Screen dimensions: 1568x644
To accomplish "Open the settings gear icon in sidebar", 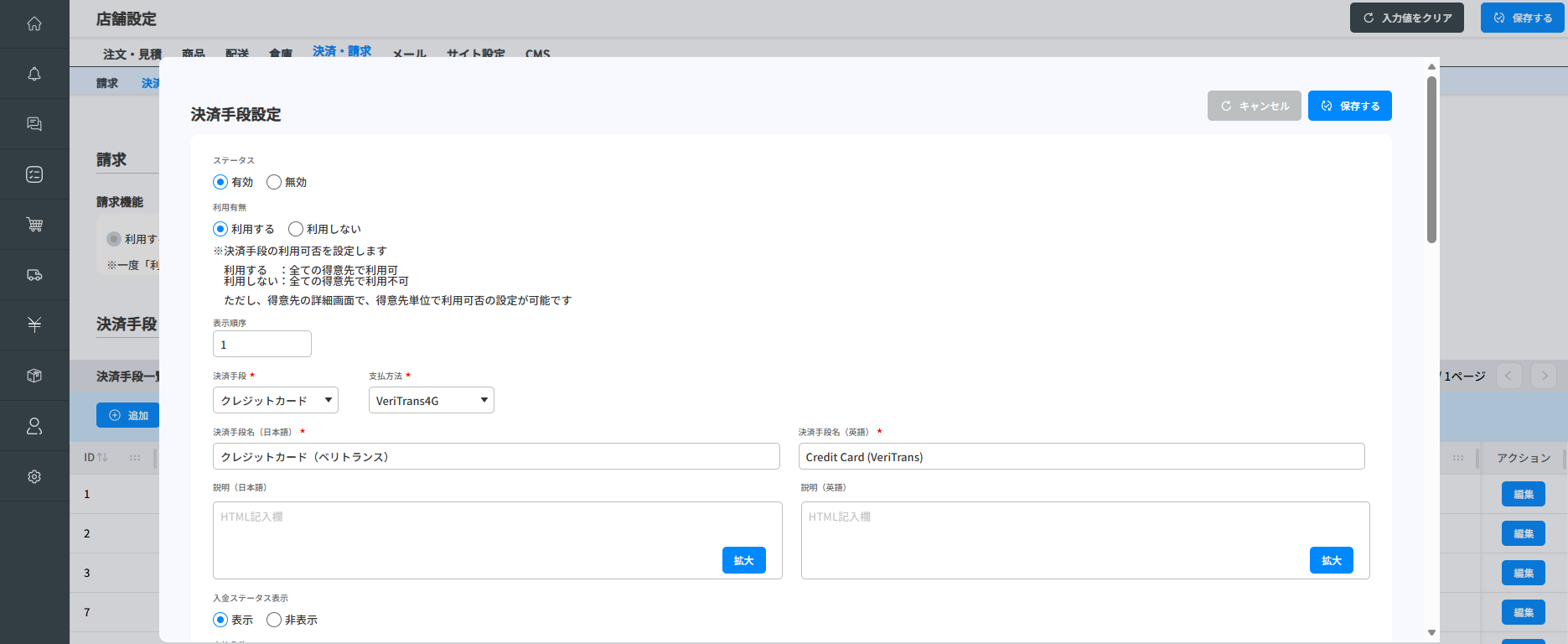I will coord(34,476).
